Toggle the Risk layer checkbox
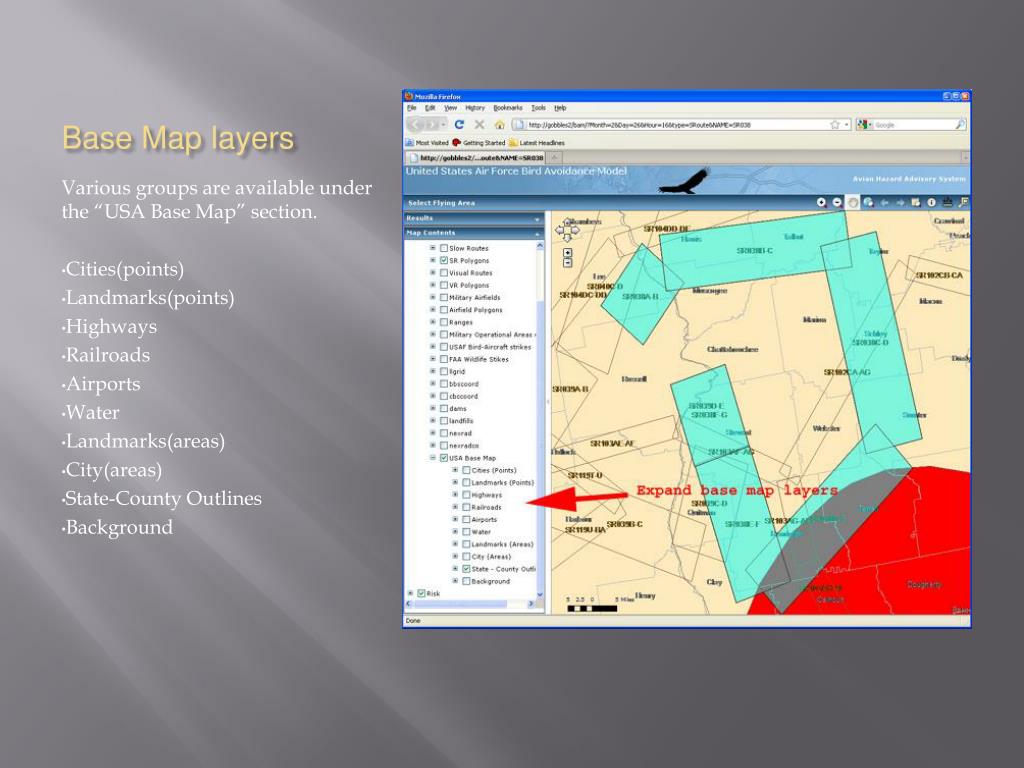The height and width of the screenshot is (768, 1024). coord(421,594)
